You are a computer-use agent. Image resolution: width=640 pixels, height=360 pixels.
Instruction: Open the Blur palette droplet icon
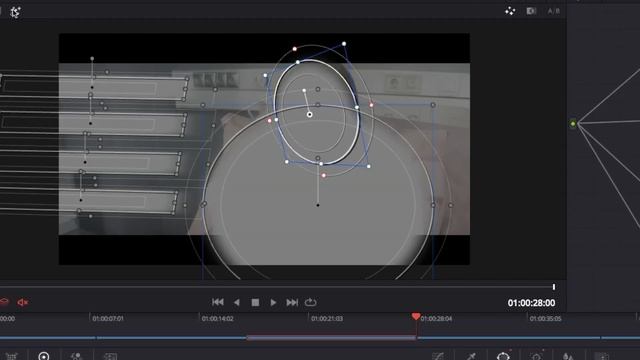pyautogui.click(x=568, y=356)
